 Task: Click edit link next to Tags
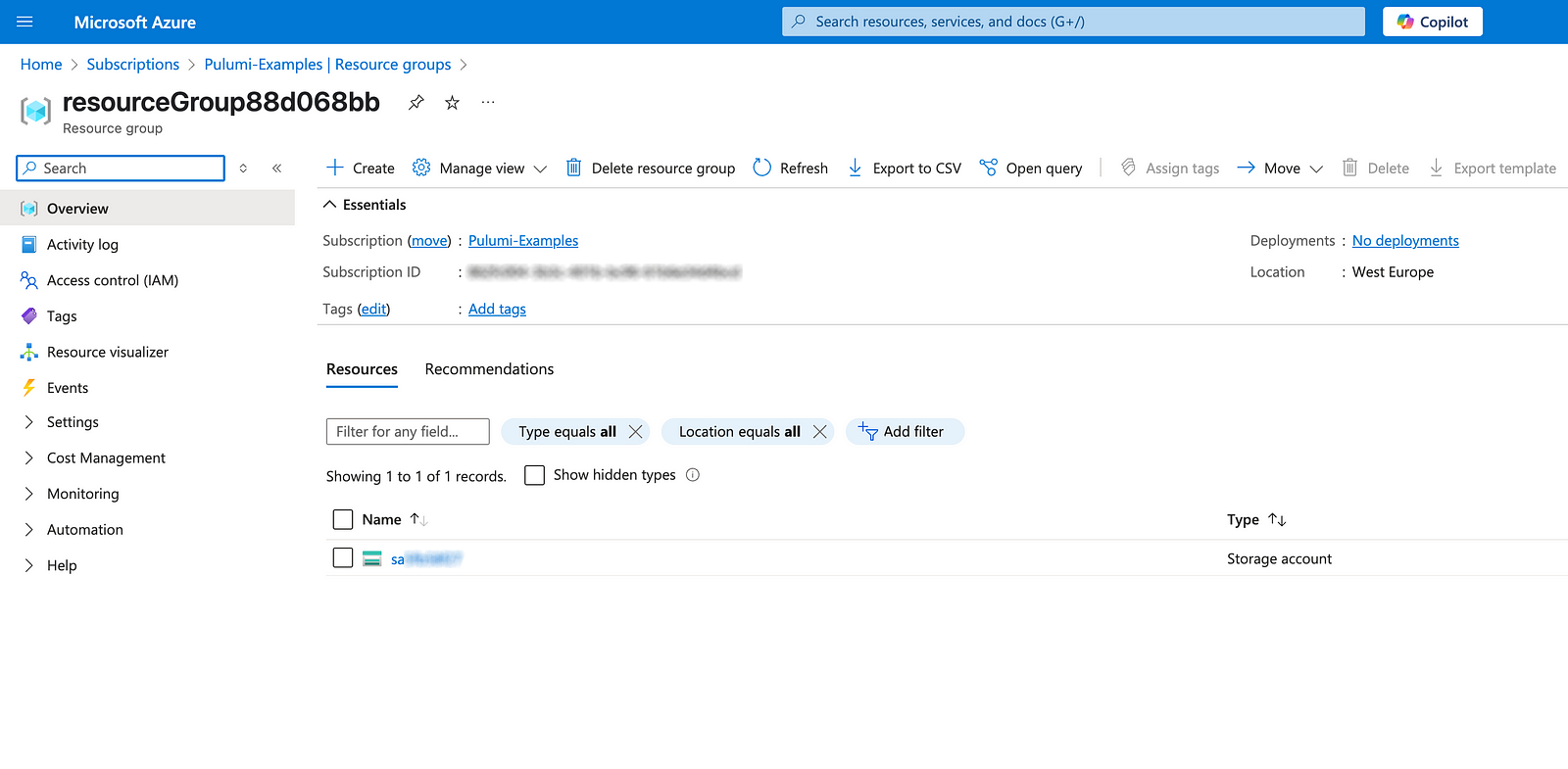[373, 310]
